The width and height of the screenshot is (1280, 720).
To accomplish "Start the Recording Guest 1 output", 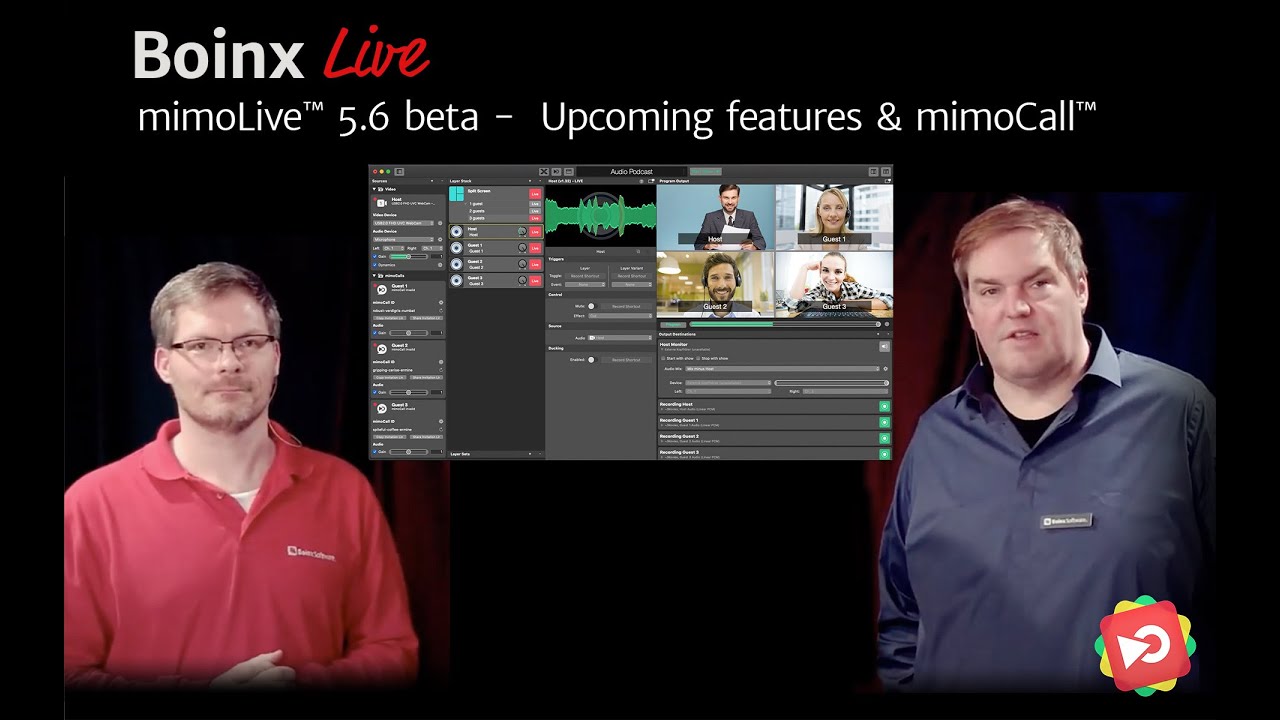I will click(885, 422).
